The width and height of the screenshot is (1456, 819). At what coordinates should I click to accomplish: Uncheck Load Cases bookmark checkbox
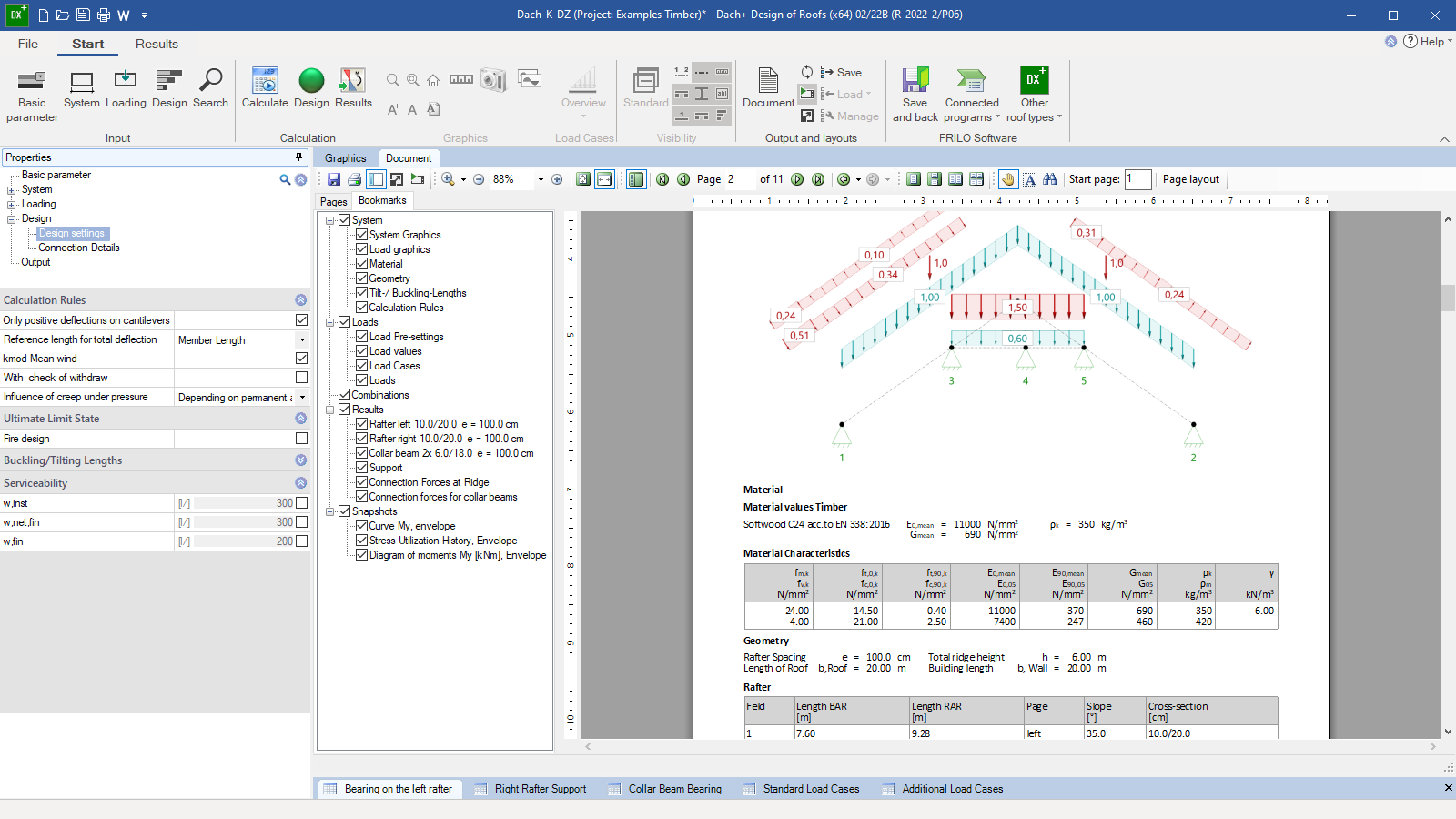(x=361, y=366)
